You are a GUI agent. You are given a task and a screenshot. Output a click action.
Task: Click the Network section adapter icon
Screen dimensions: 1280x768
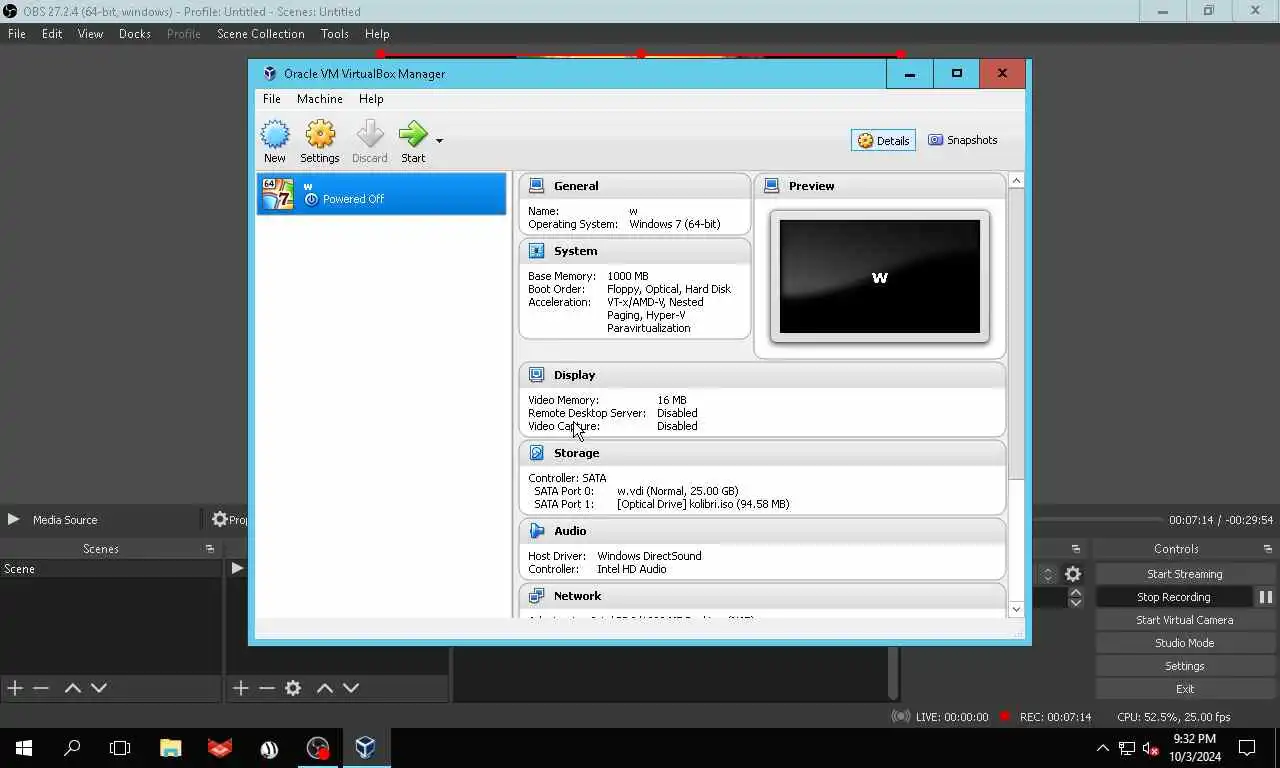point(537,596)
